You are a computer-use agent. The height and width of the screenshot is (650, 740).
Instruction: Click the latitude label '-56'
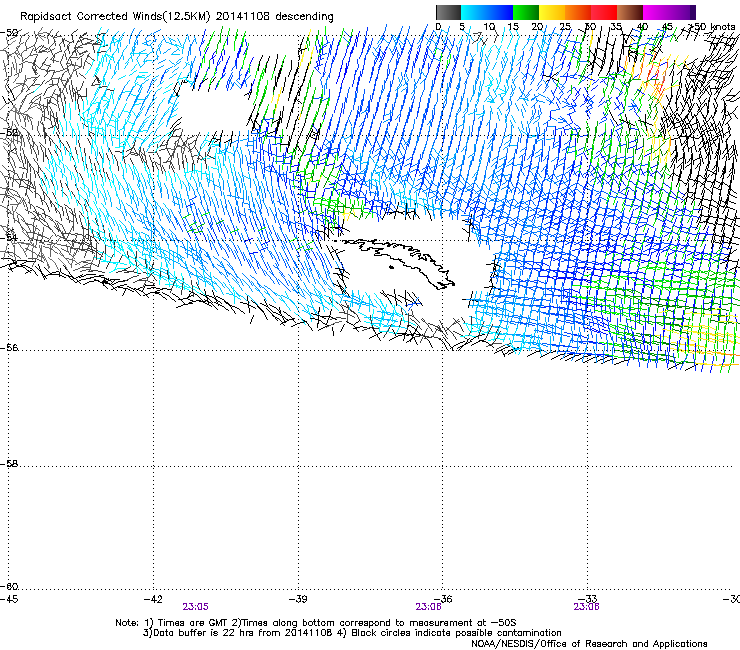[9, 348]
